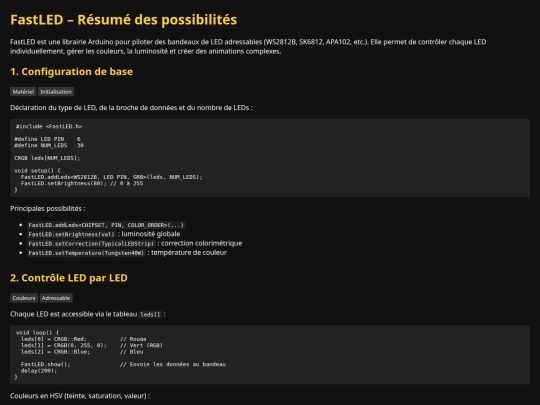Click the 'Déclaration du type de LED' sentence
The height and width of the screenshot is (405, 540).
coord(131,108)
